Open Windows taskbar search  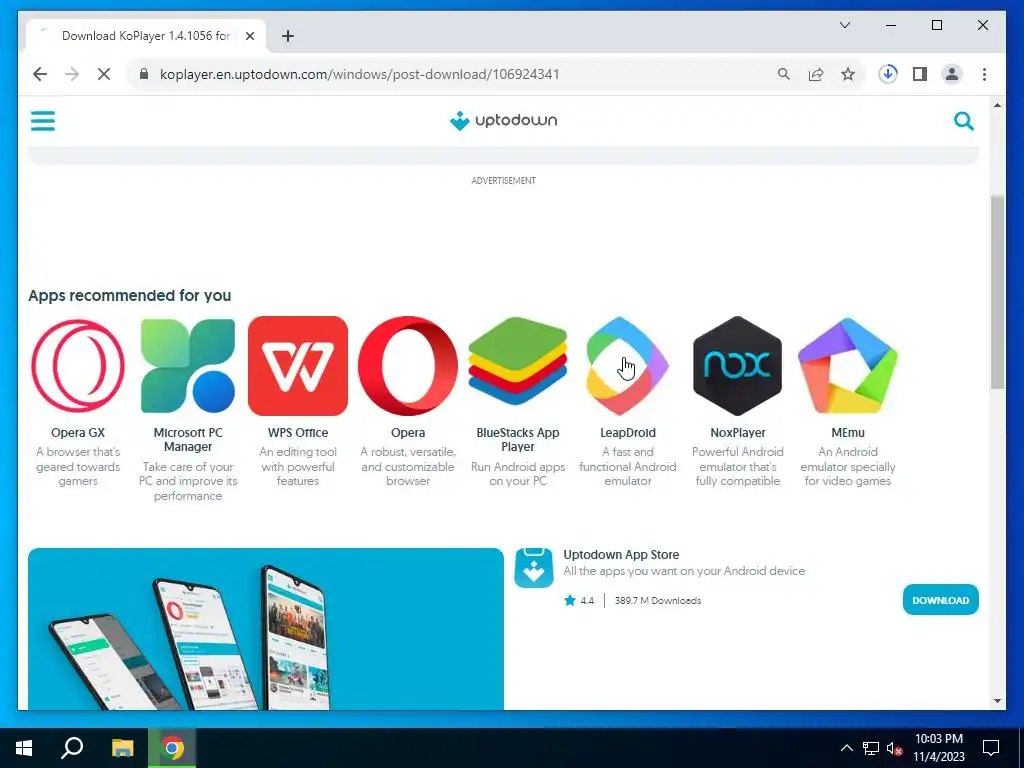point(72,748)
